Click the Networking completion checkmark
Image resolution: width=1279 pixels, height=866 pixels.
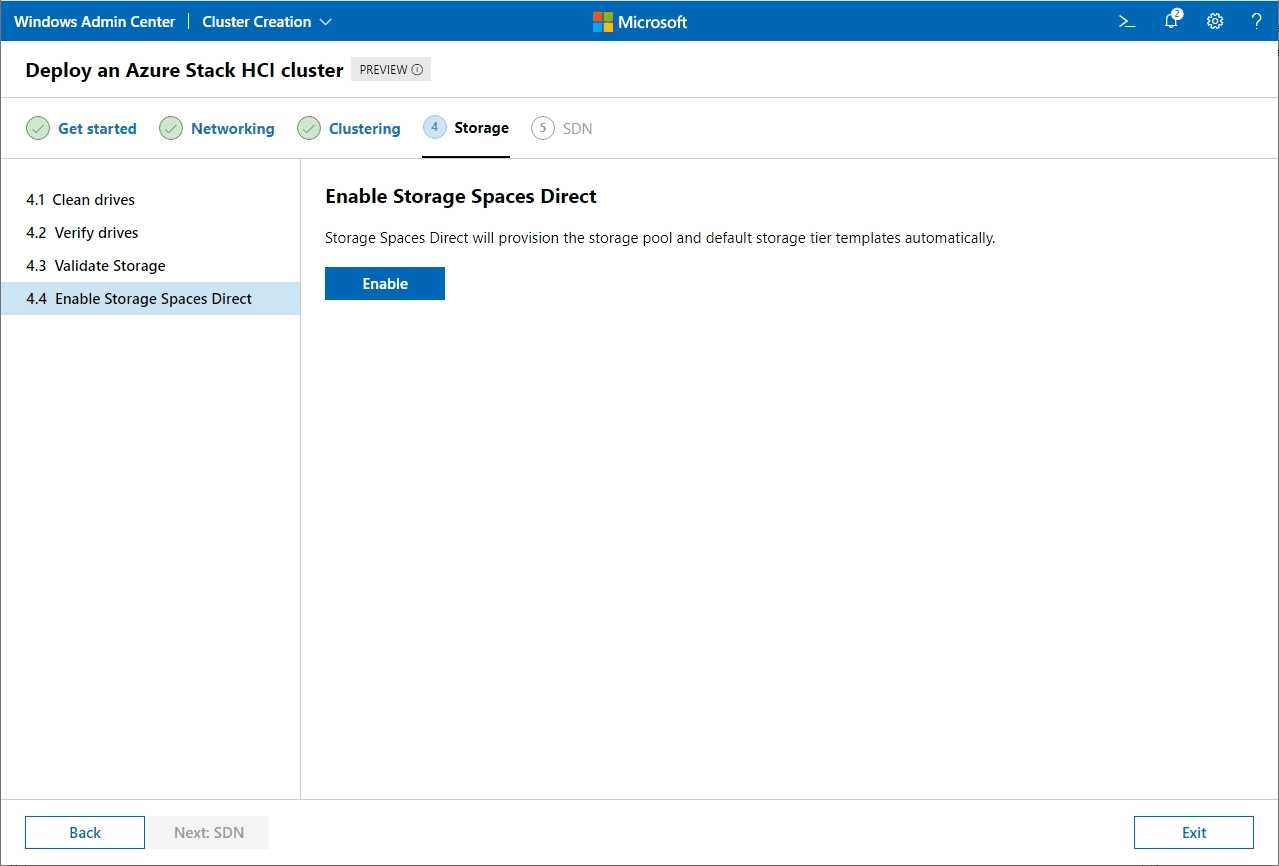point(170,128)
